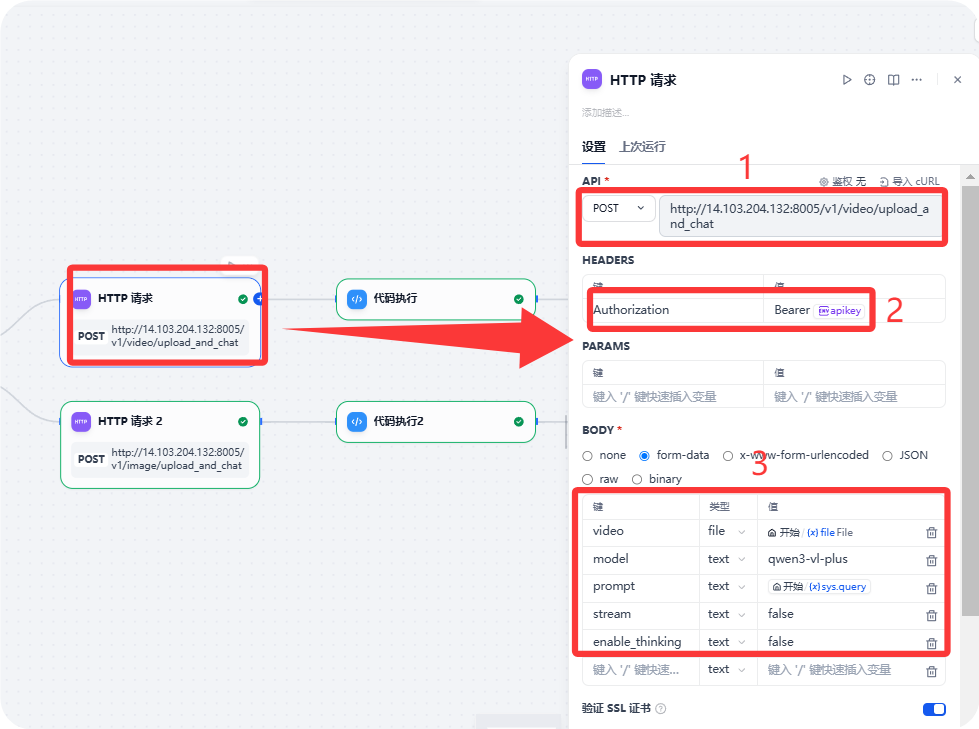Switch to the 上次运行 tab
The height and width of the screenshot is (729, 979).
point(642,147)
